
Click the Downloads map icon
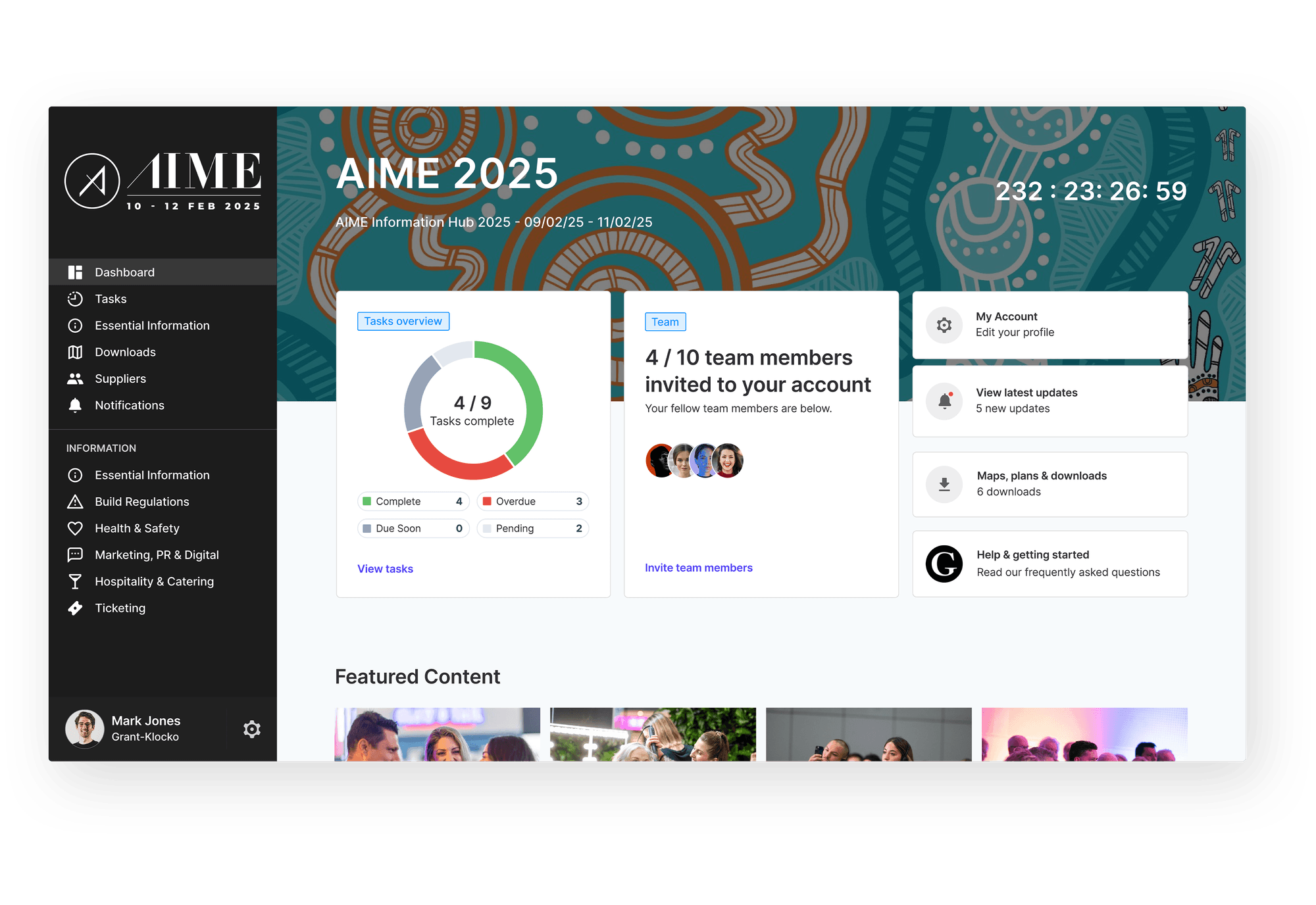pyautogui.click(x=75, y=353)
